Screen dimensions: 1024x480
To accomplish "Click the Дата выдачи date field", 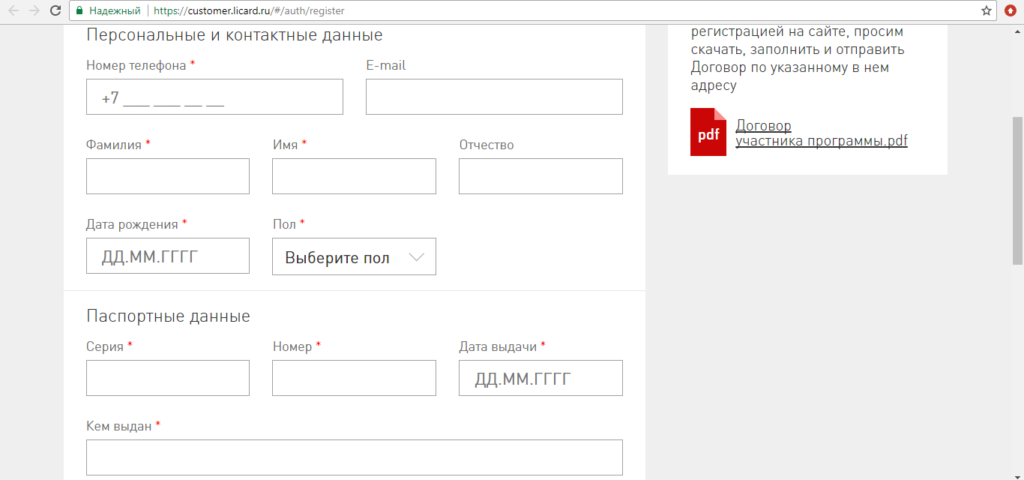I will point(540,378).
